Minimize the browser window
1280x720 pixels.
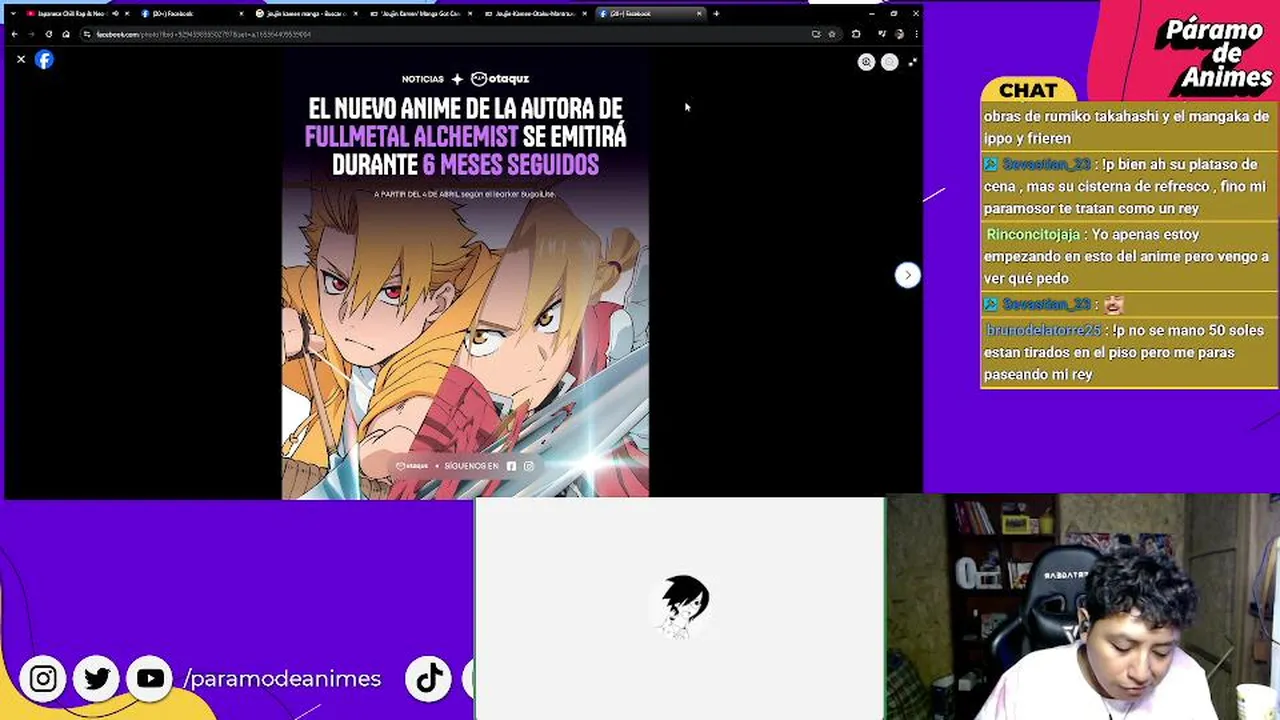pyautogui.click(x=871, y=14)
